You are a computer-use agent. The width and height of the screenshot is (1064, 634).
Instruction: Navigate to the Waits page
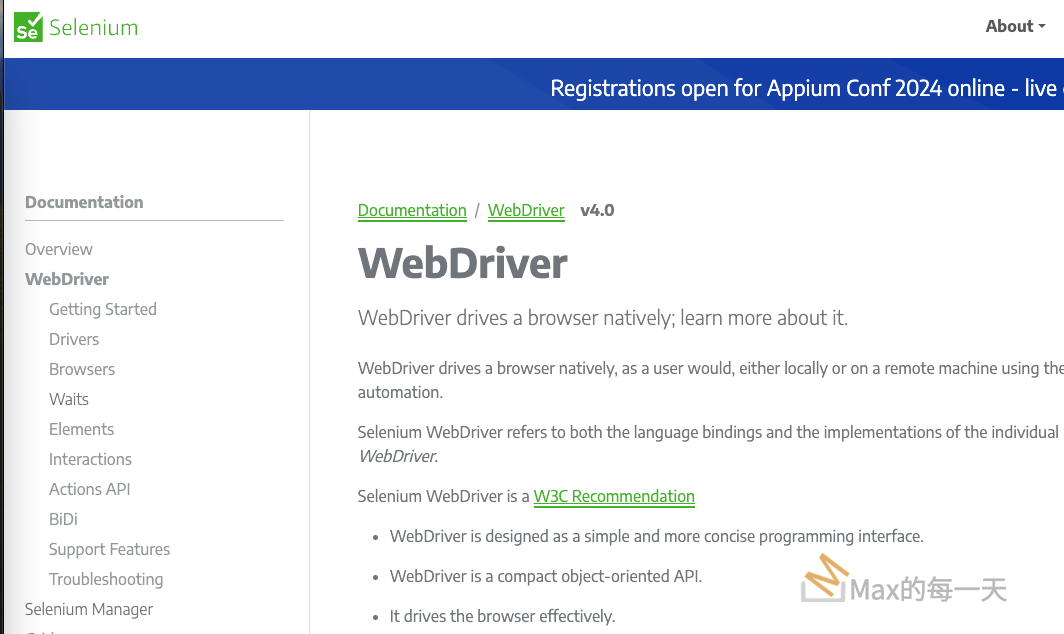pos(69,399)
